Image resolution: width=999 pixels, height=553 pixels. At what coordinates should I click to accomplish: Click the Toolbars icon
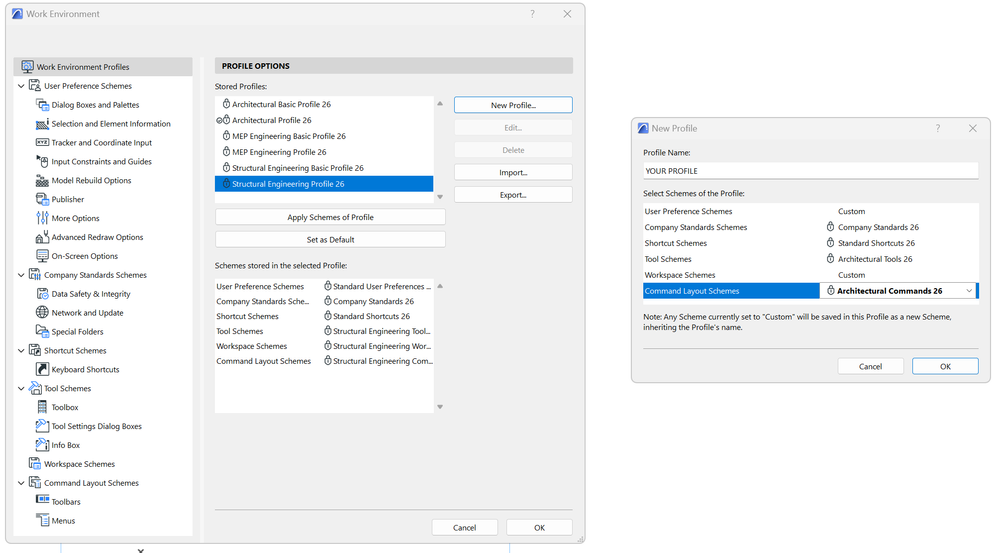tap(42, 501)
